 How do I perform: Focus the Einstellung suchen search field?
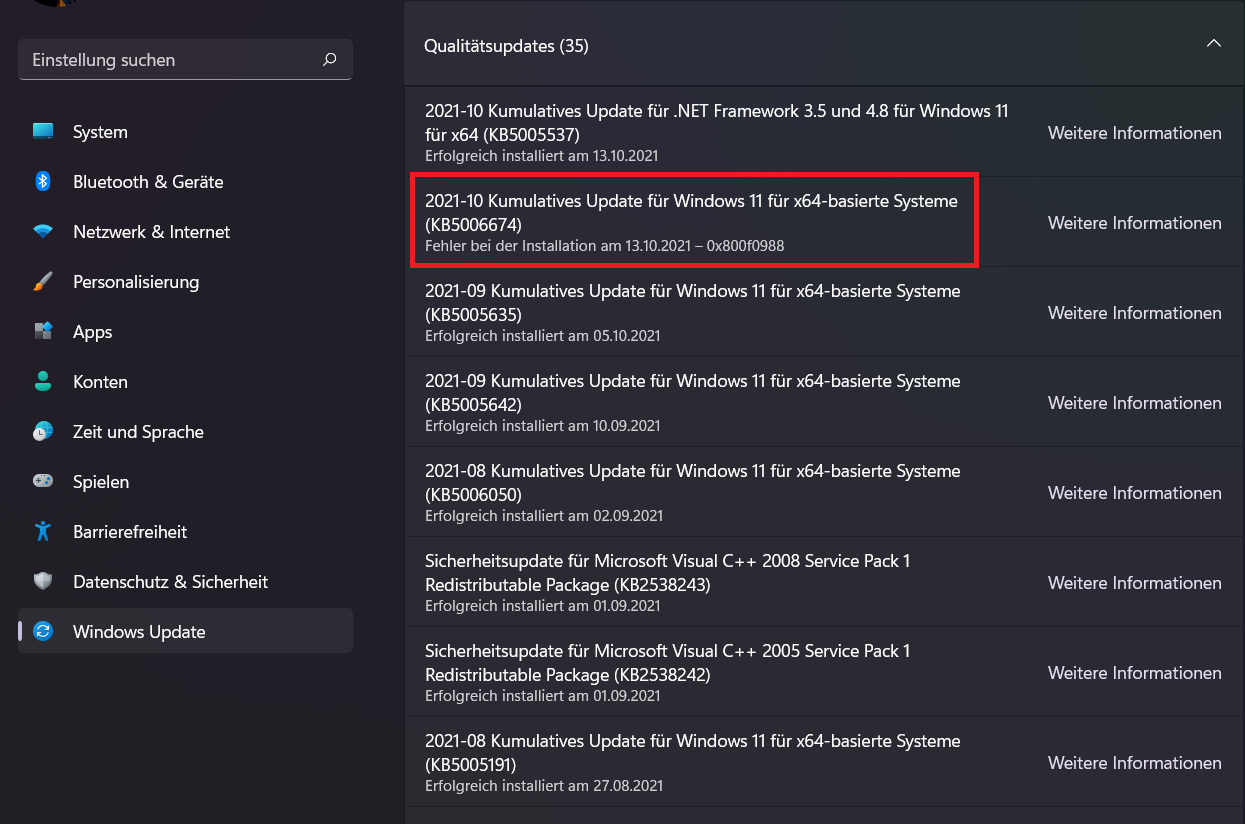(x=170, y=60)
